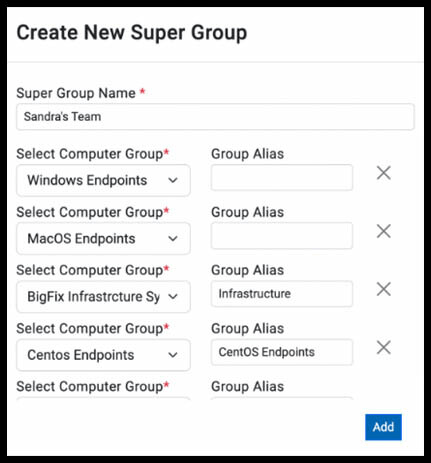Open the Windows Endpoints computer group dropdown

[103, 180]
